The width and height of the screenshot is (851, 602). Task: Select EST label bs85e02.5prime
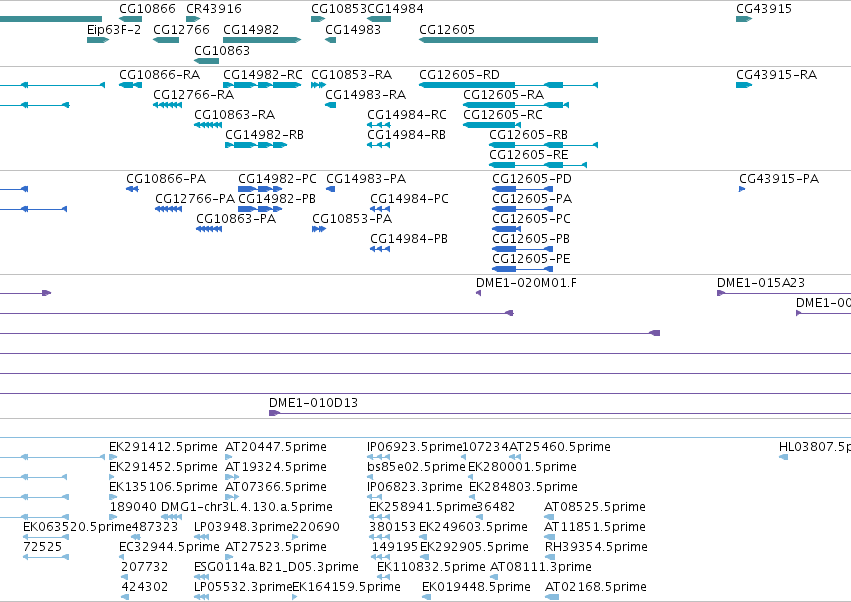pos(416,467)
